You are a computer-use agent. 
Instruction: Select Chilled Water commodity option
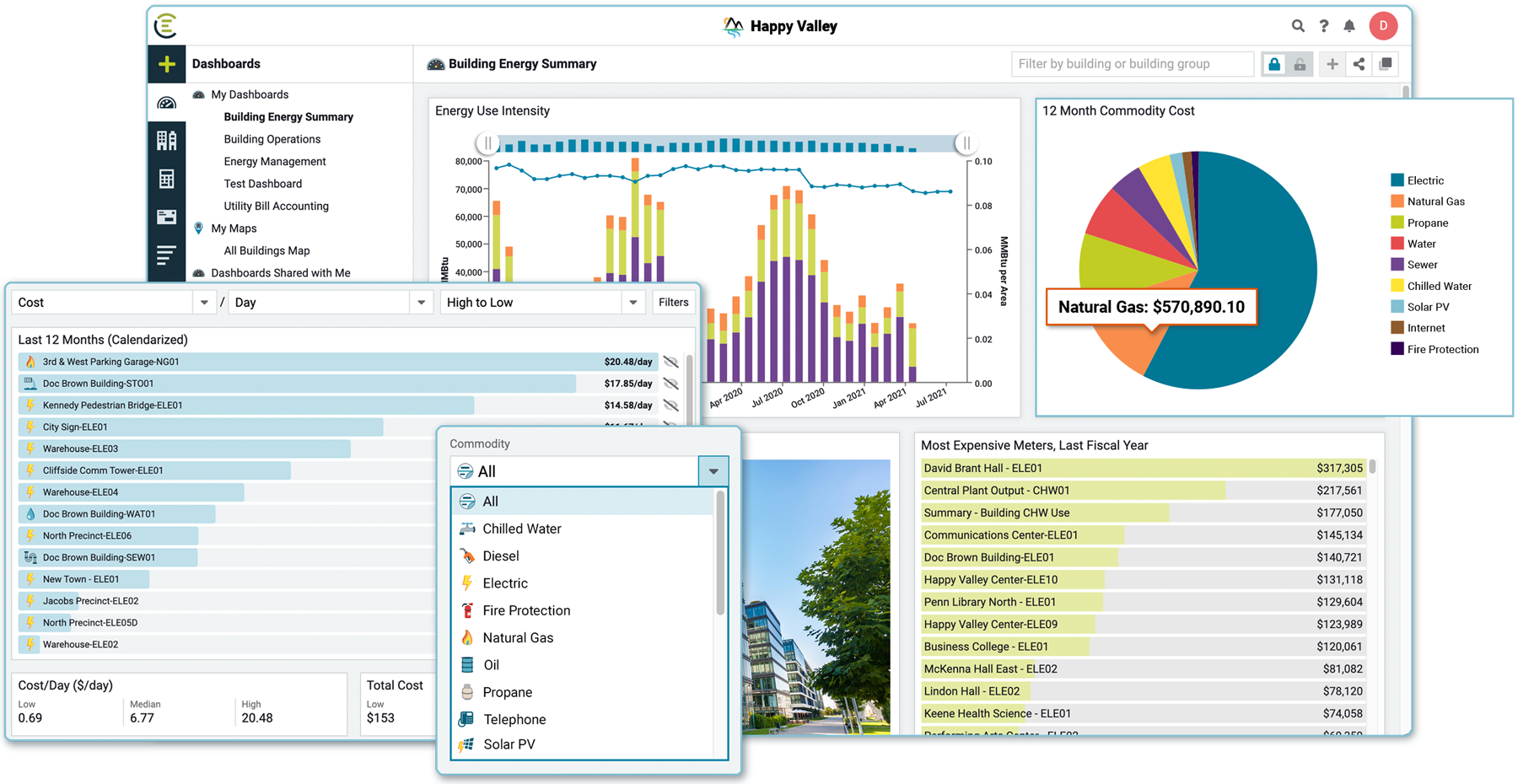(x=583, y=529)
